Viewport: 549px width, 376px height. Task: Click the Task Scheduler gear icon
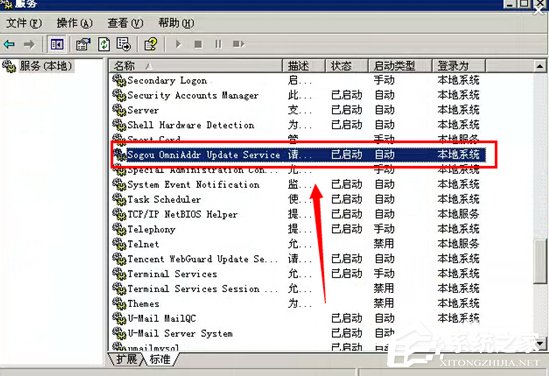(x=119, y=199)
